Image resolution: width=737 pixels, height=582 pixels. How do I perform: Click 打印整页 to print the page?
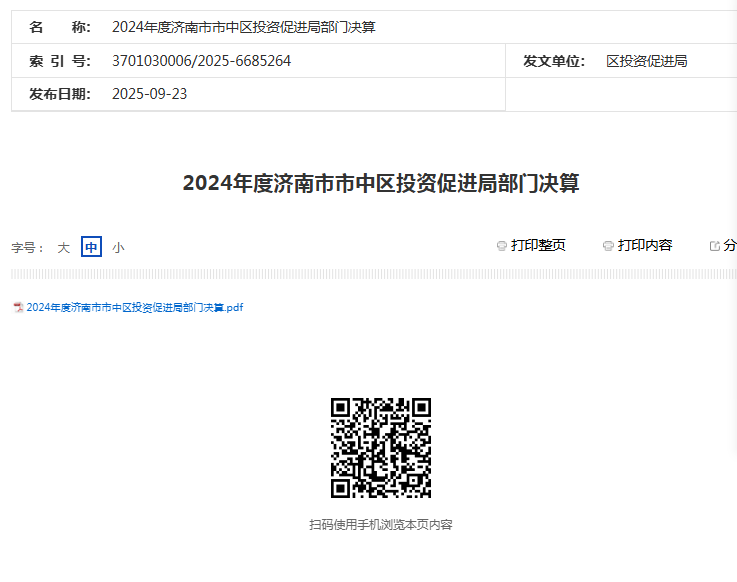pyautogui.click(x=538, y=245)
